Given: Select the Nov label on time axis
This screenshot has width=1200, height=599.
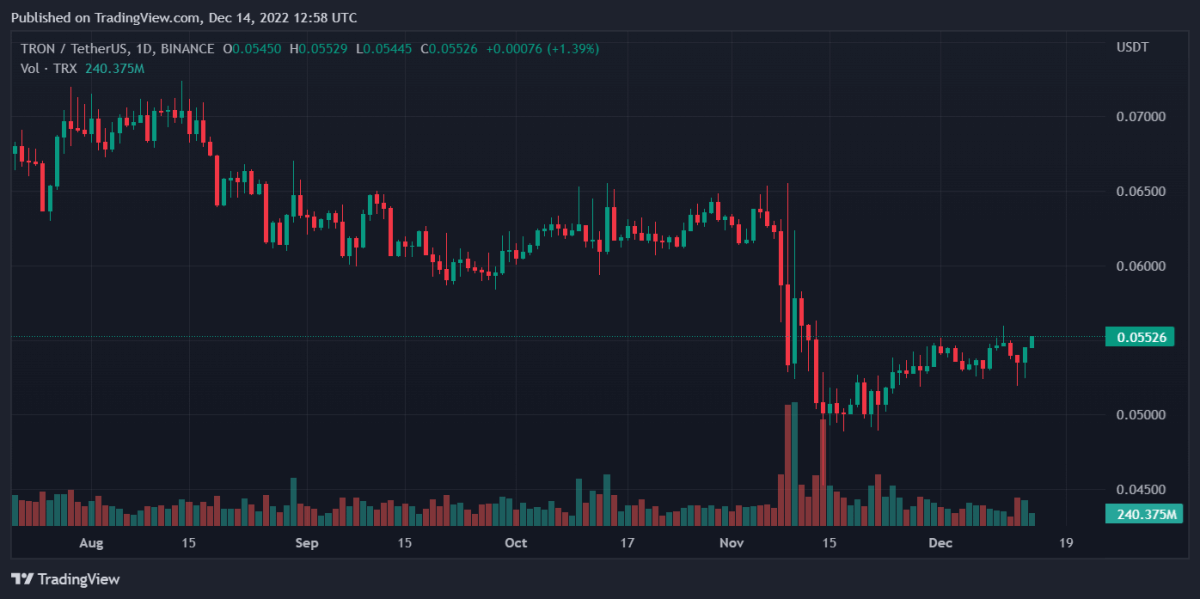Looking at the screenshot, I should point(732,544).
